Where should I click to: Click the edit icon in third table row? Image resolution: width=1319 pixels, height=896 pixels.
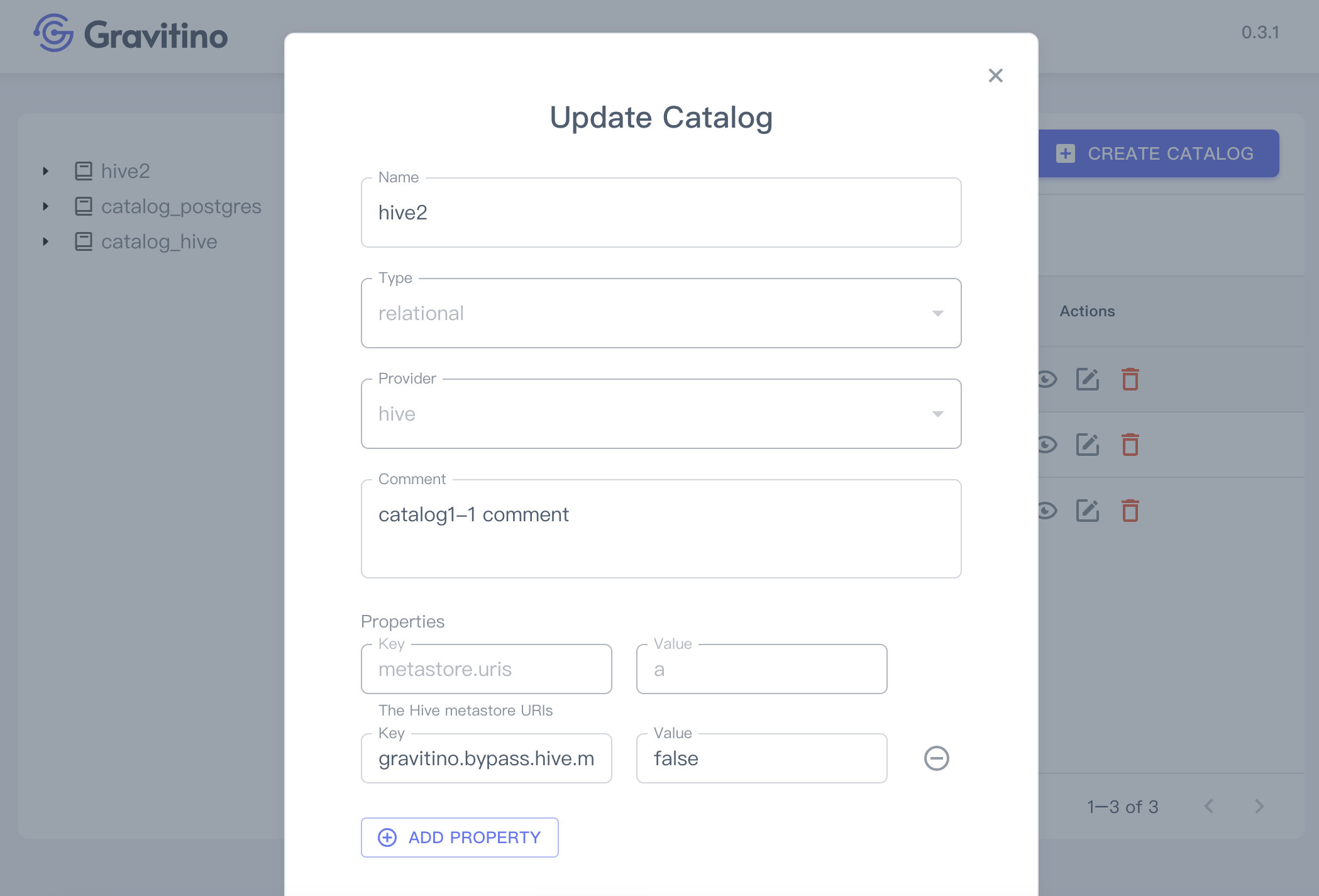click(x=1088, y=511)
